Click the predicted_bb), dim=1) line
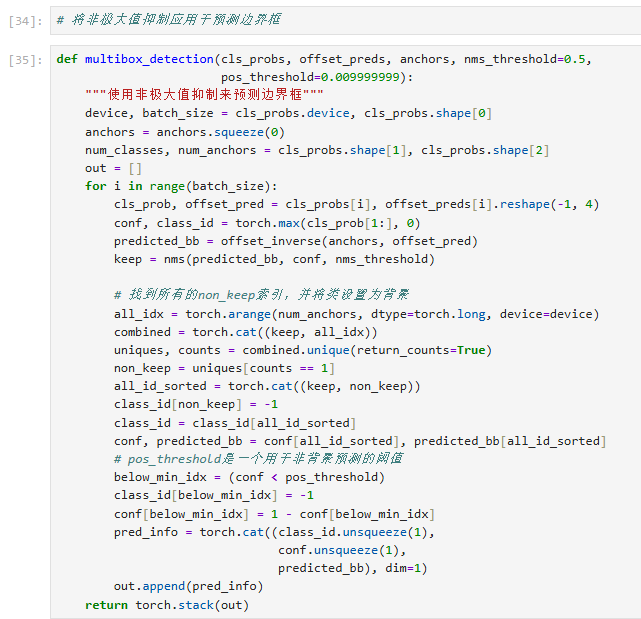The width and height of the screenshot is (641, 619). point(352,568)
